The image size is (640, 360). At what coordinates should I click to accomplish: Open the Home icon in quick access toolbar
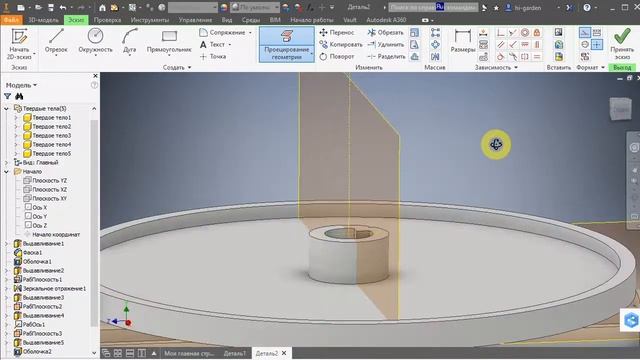(102, 7)
